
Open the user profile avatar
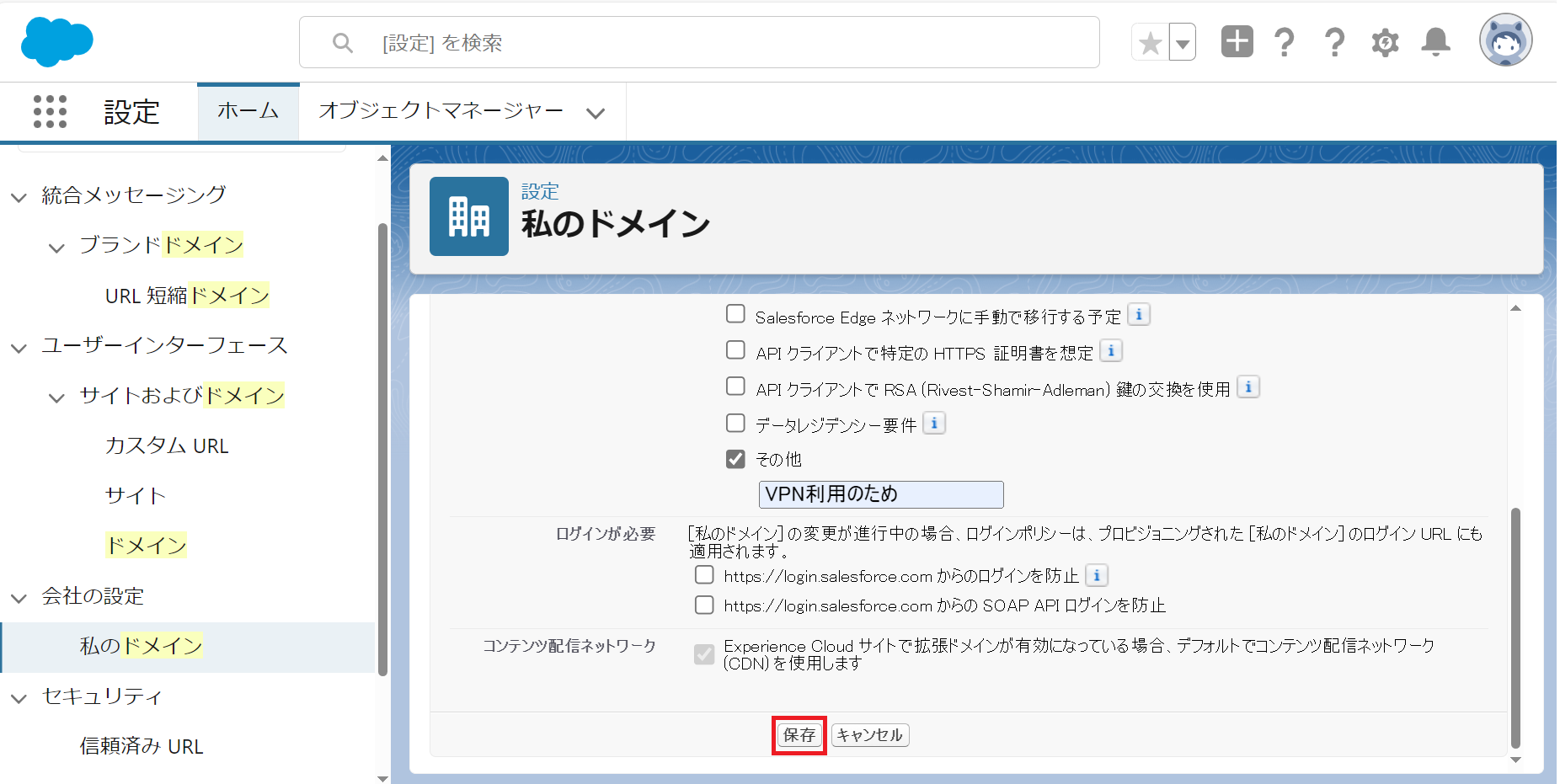point(1505,40)
